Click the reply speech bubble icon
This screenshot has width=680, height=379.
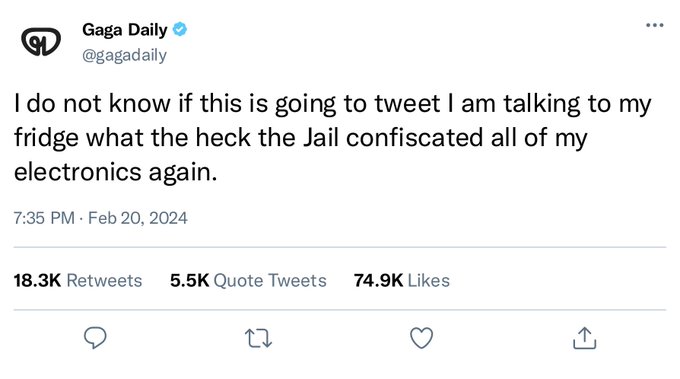(95, 338)
